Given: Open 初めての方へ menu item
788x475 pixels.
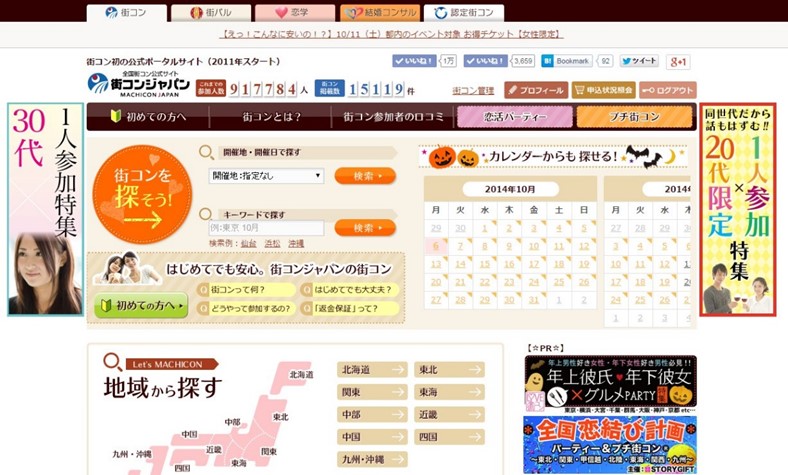Looking at the screenshot, I should pyautogui.click(x=148, y=117).
